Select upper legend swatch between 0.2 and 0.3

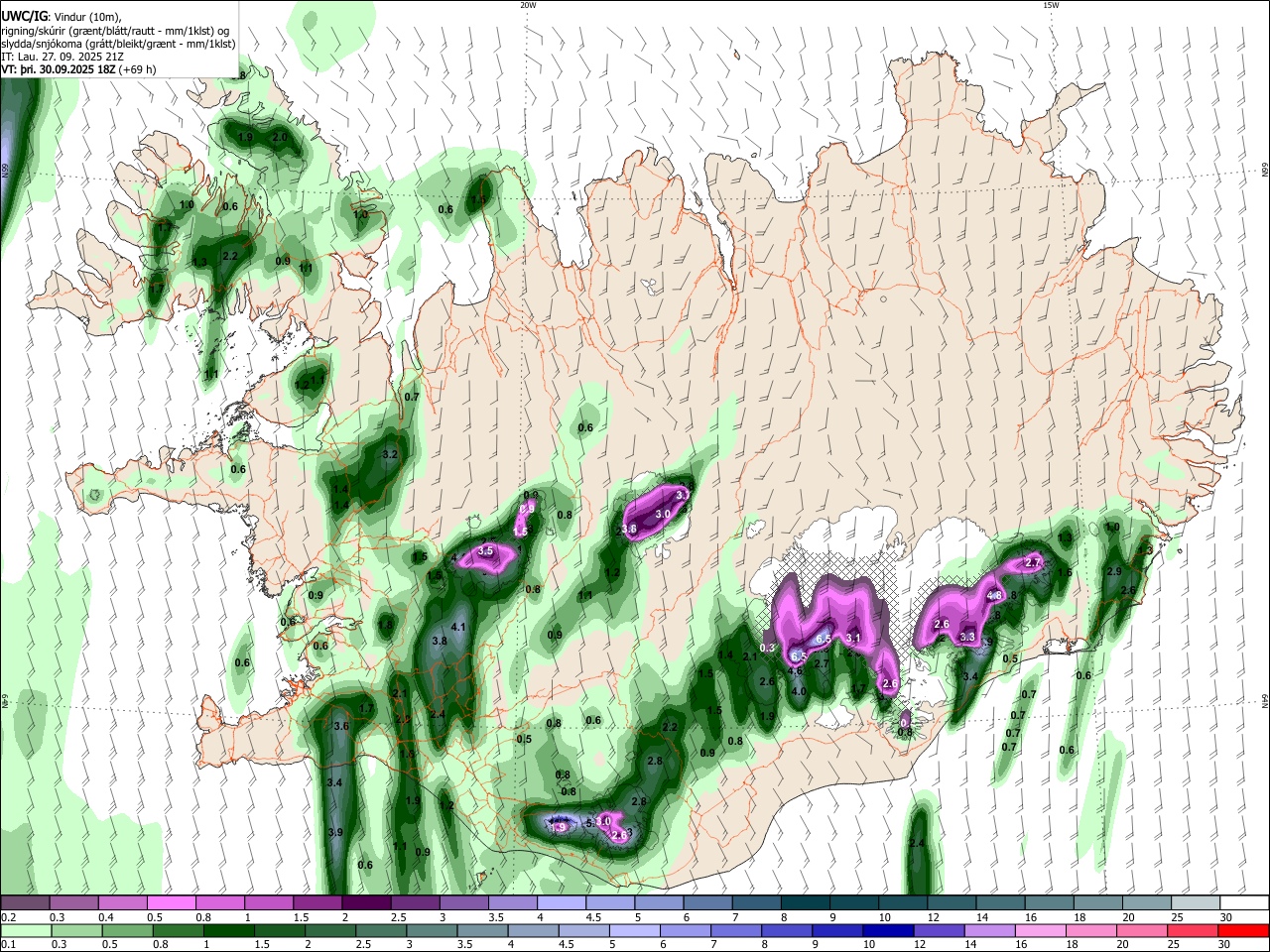(25, 902)
